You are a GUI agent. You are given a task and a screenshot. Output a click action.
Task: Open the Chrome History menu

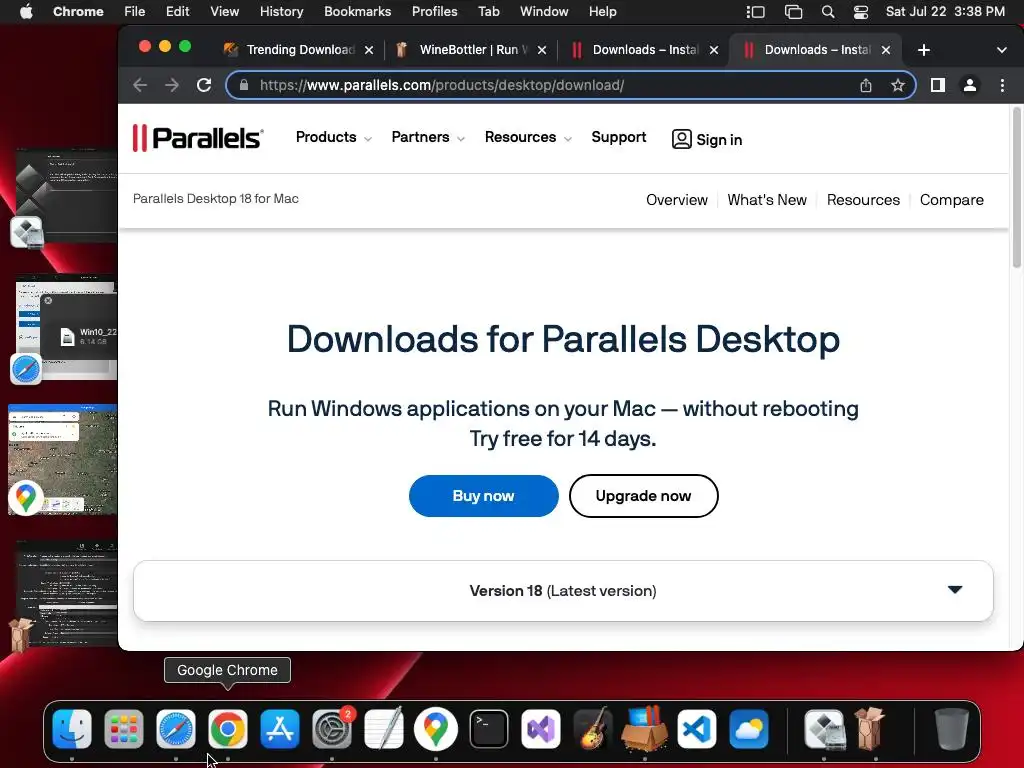(281, 12)
